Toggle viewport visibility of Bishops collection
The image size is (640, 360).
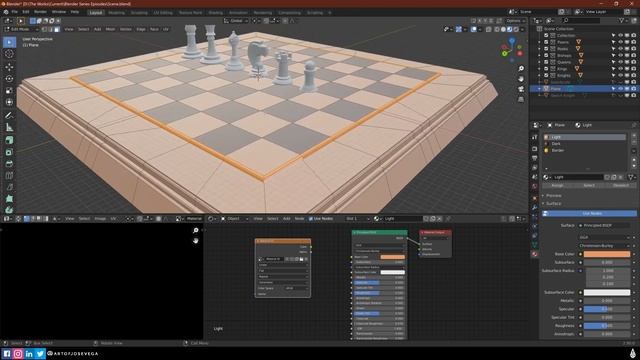coord(620,55)
